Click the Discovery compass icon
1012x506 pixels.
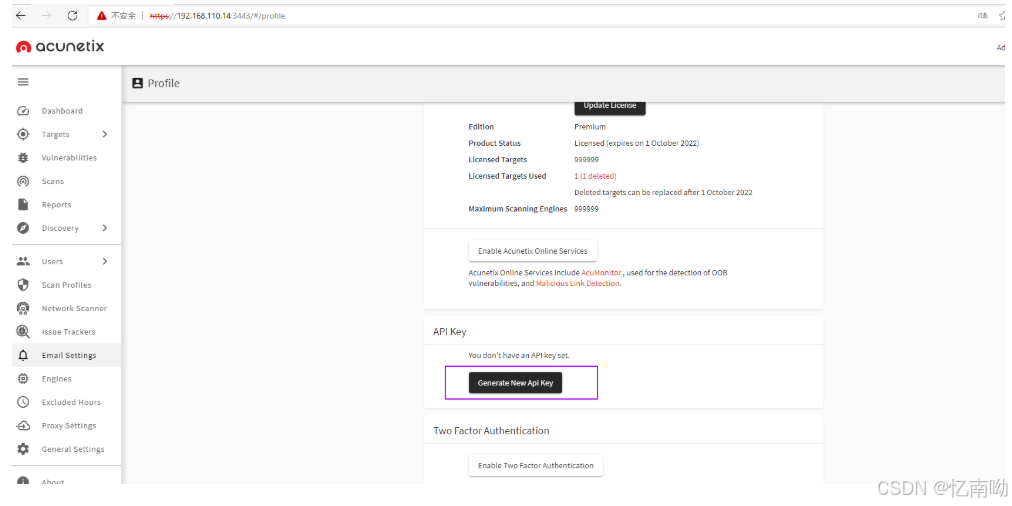(x=23, y=228)
